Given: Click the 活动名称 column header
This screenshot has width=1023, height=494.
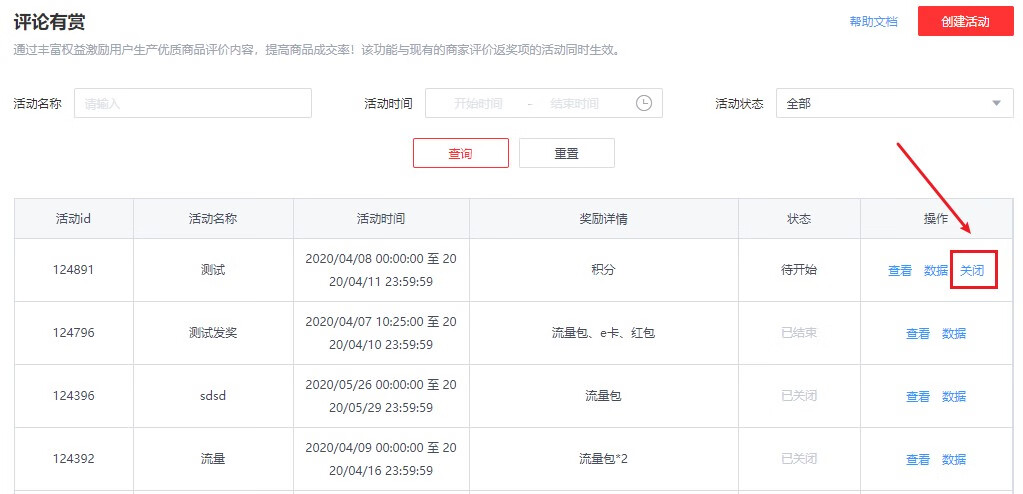Looking at the screenshot, I should click(213, 219).
